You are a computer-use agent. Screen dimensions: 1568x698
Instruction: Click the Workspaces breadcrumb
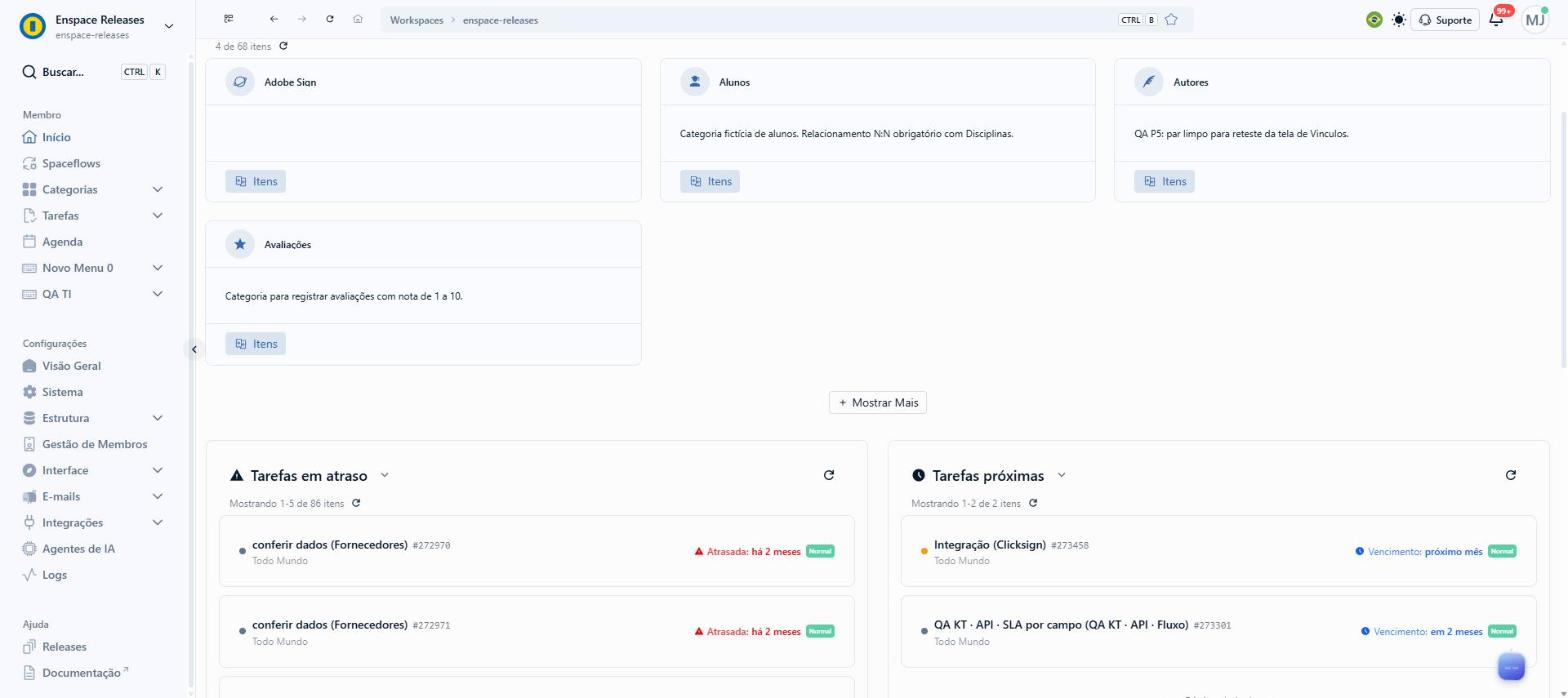coord(417,20)
